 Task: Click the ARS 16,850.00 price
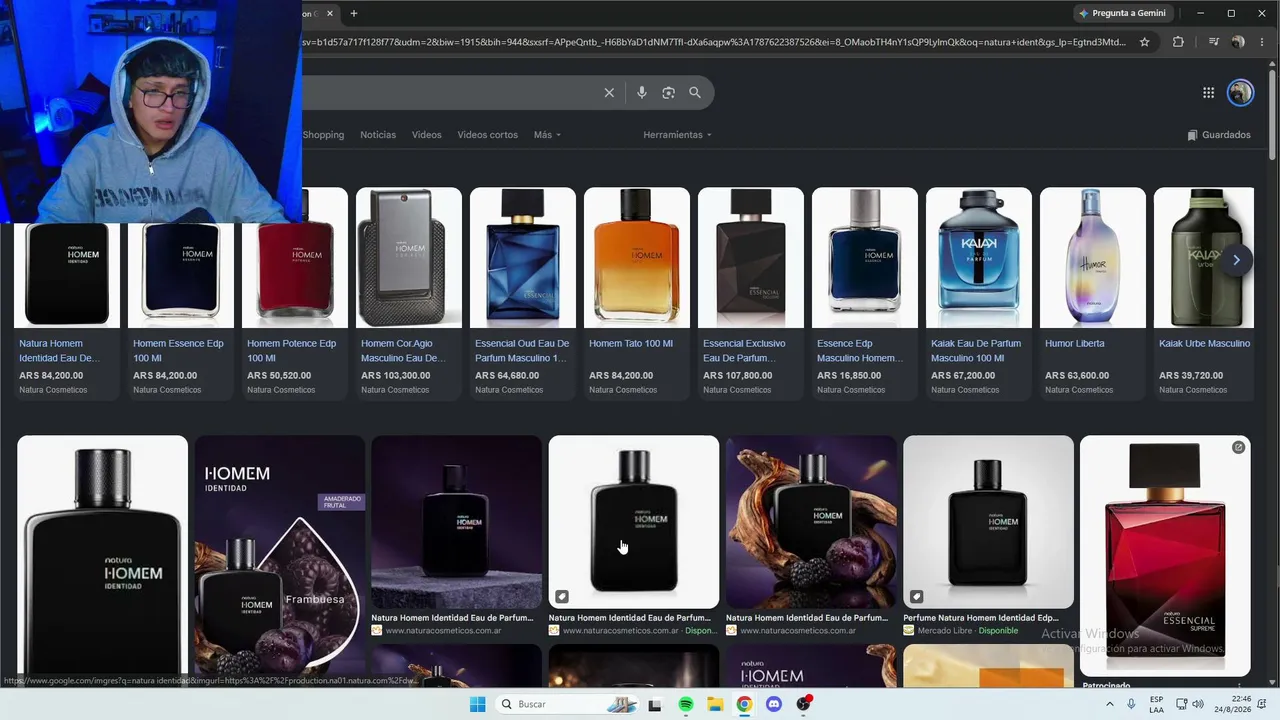coord(849,376)
